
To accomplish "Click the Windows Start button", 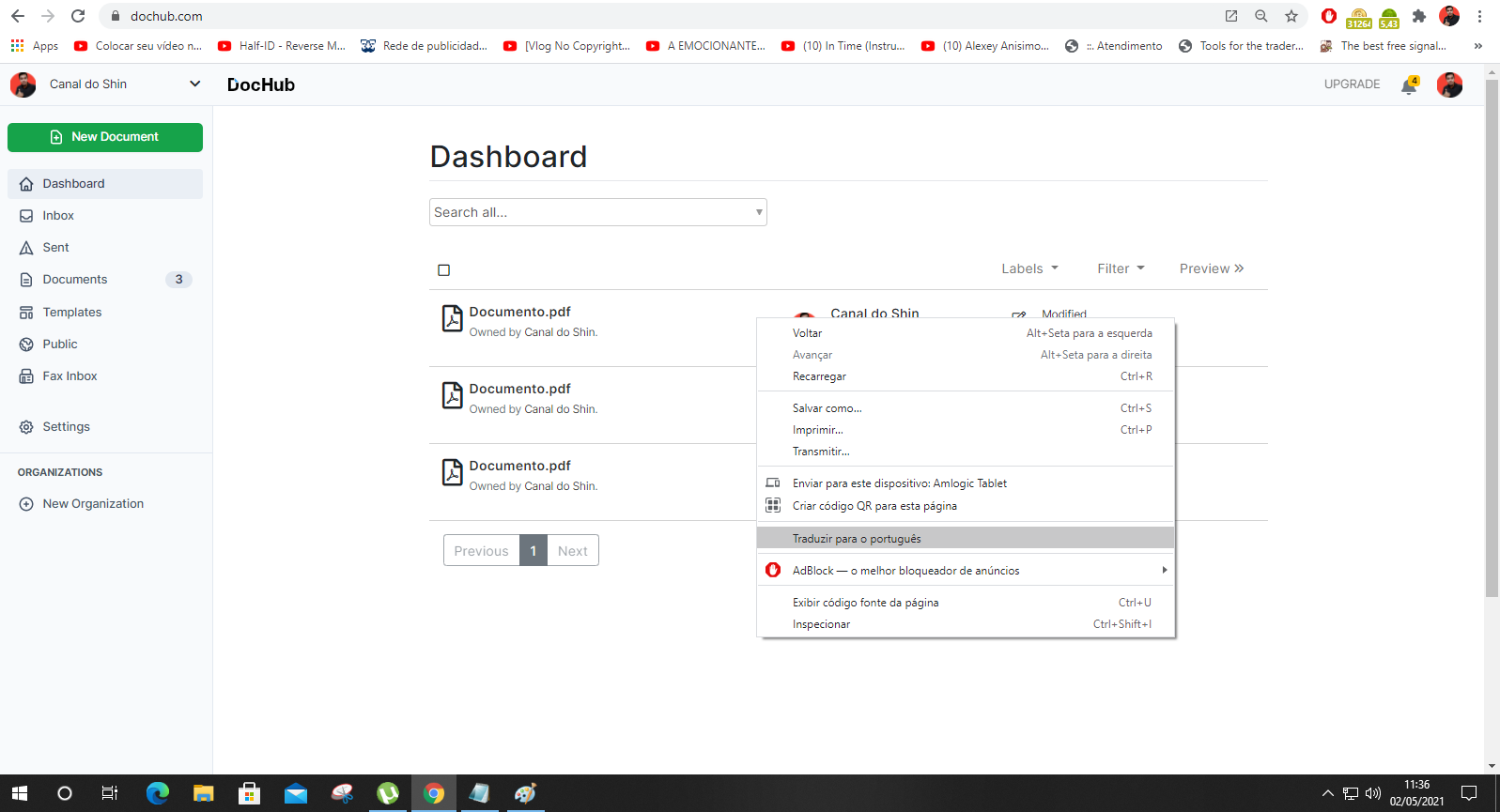I will click(x=20, y=793).
